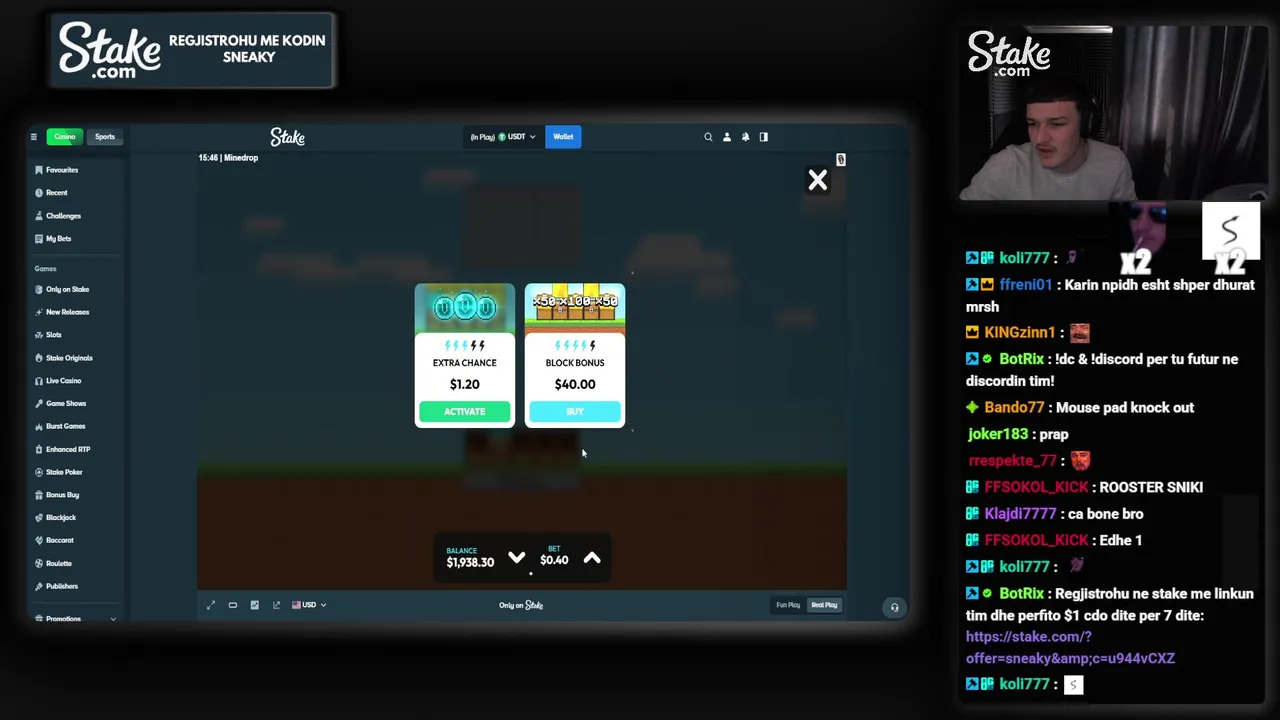1280x720 pixels.
Task: Click the Stake logo in header
Action: pyautogui.click(x=287, y=137)
